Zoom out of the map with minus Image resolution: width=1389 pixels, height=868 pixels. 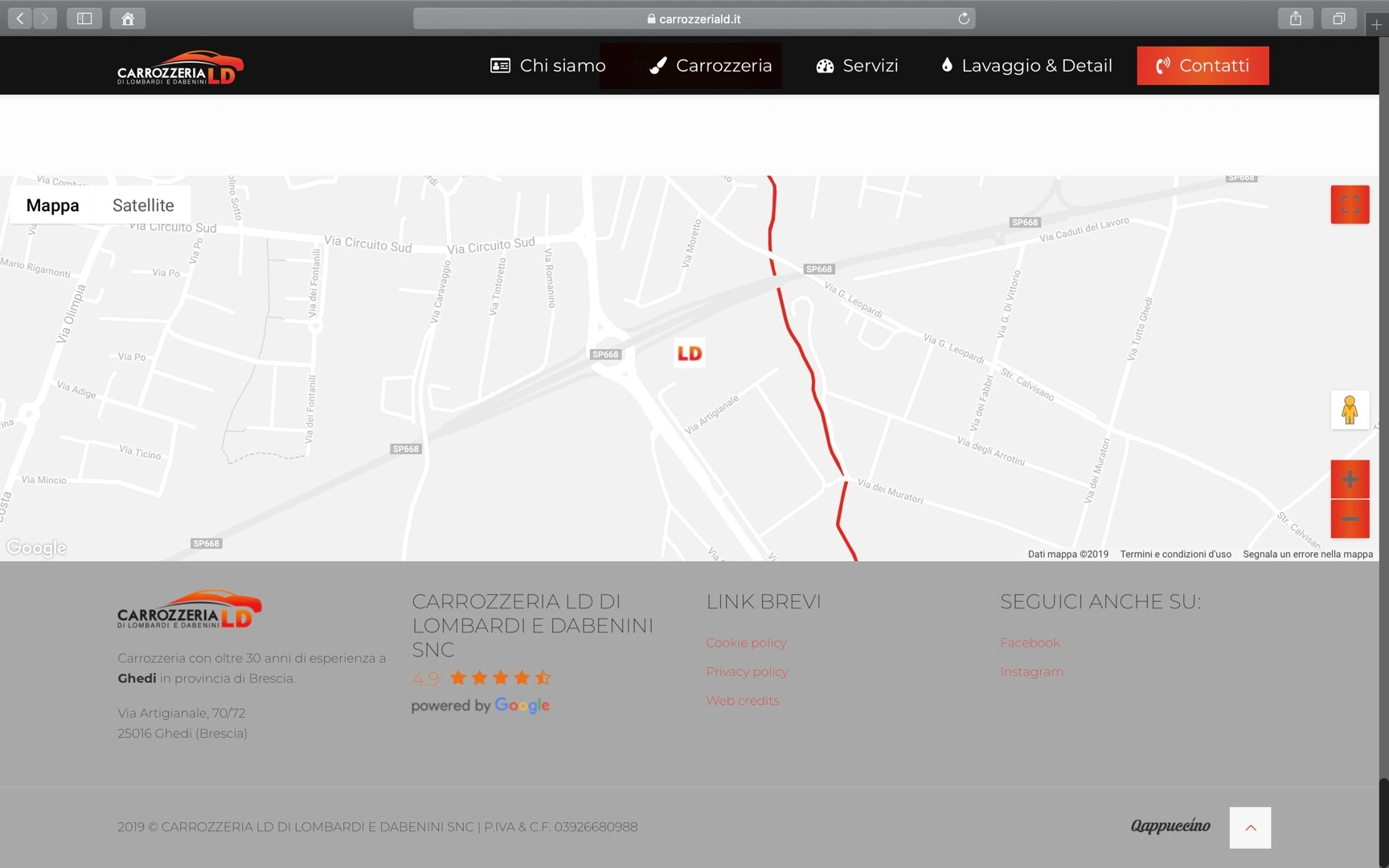point(1350,519)
